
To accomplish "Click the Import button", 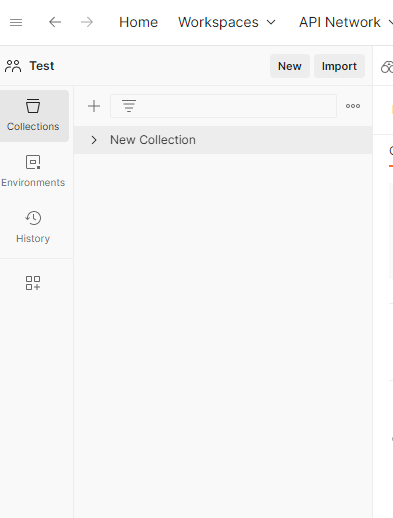I will tap(339, 66).
